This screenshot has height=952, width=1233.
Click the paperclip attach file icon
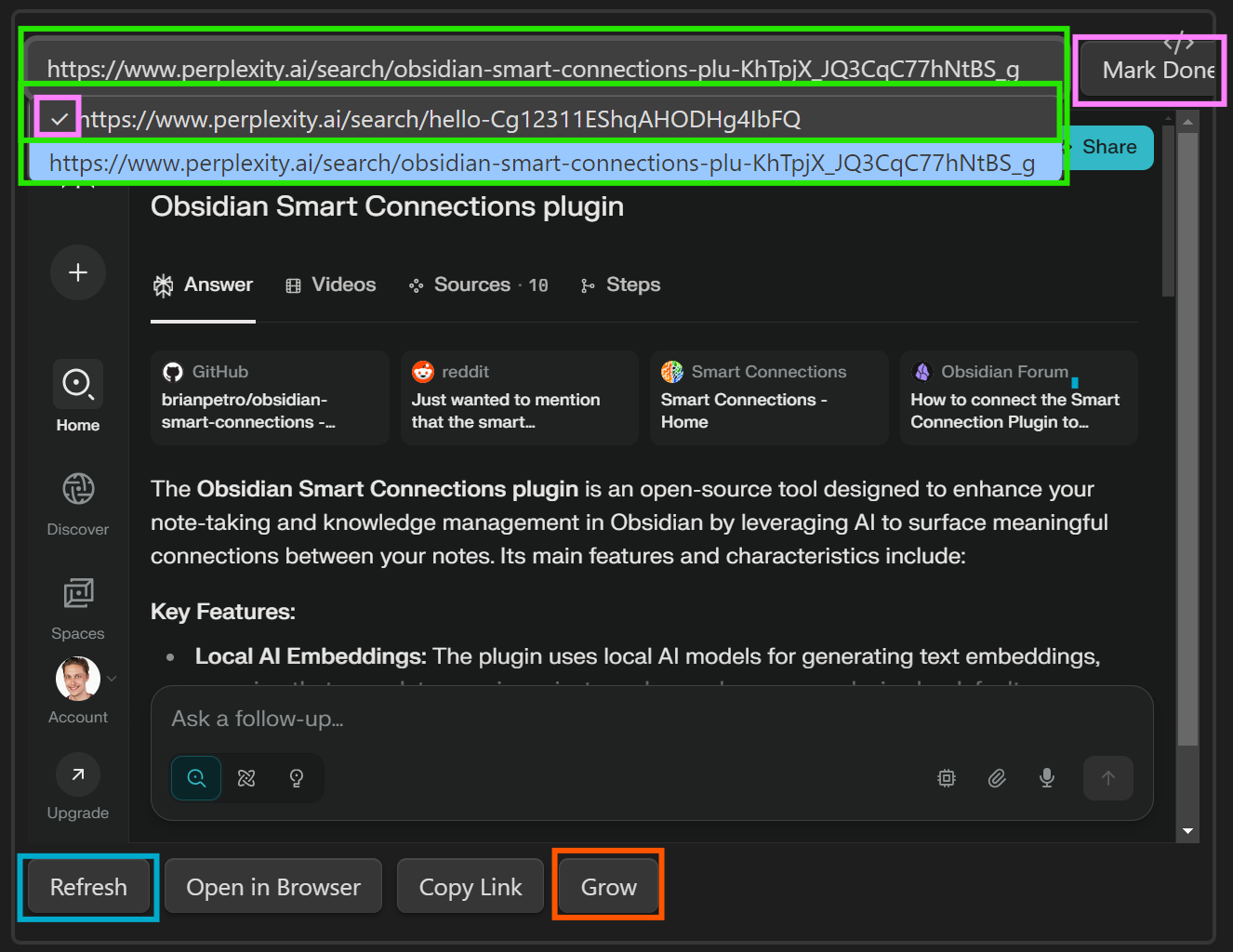click(997, 778)
